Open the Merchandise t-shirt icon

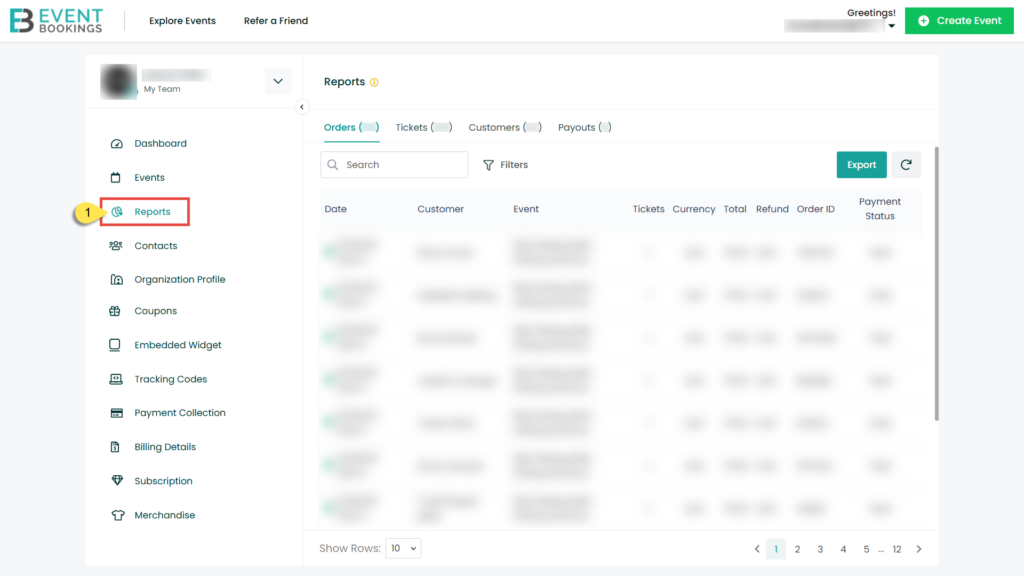[x=118, y=515]
